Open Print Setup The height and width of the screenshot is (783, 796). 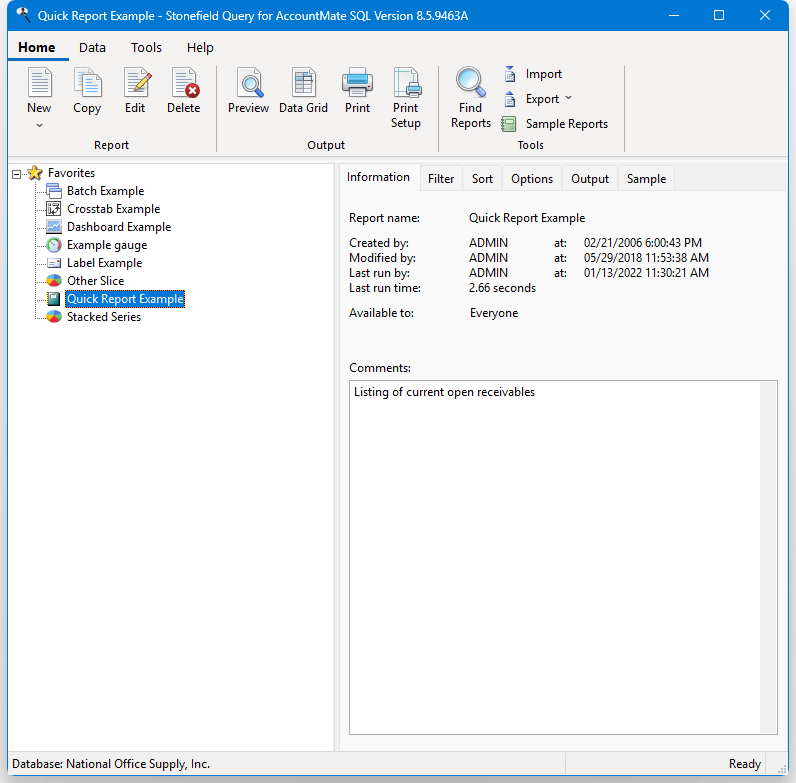[x=406, y=84]
